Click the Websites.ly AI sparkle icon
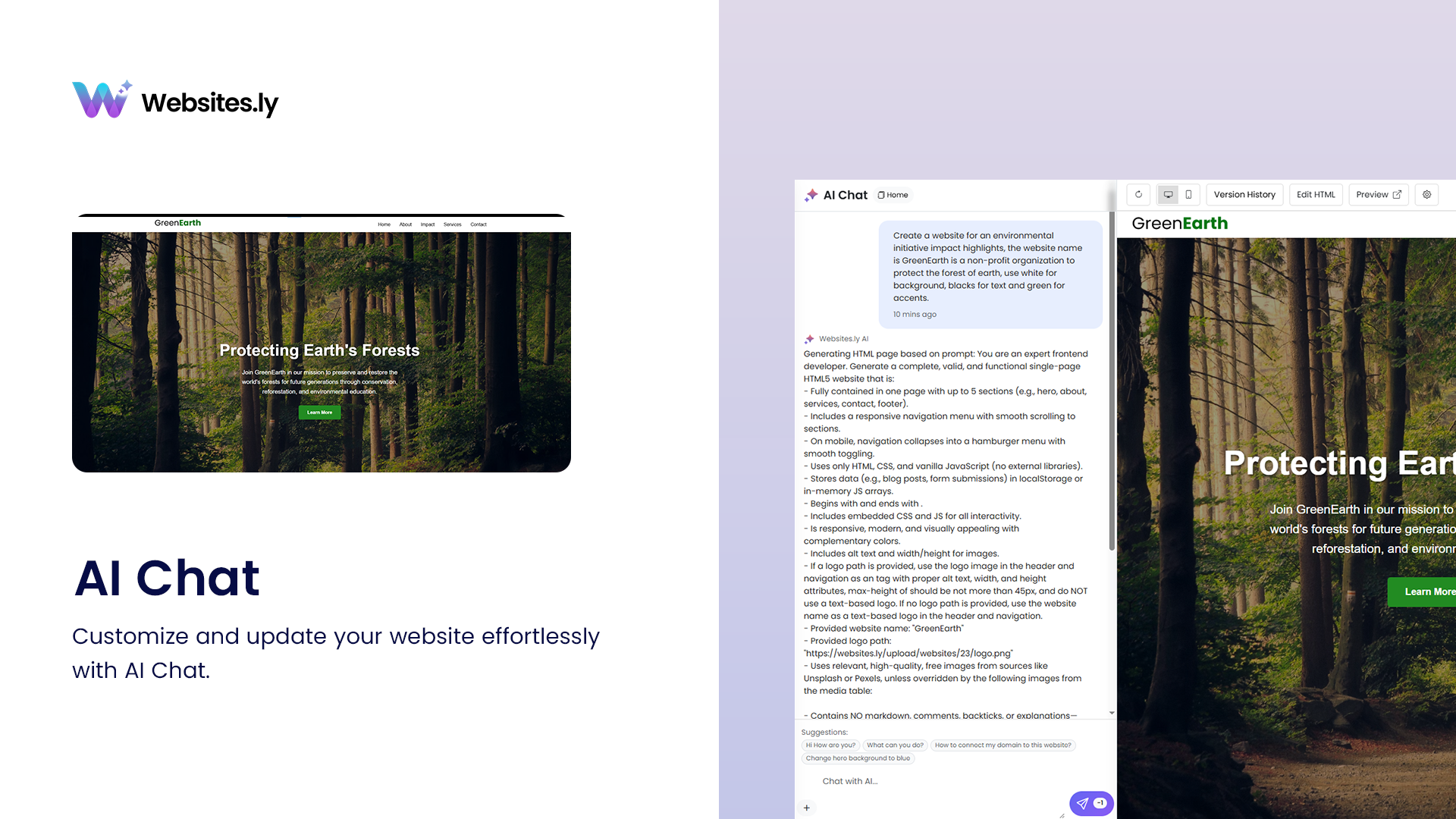1456x819 pixels. click(808, 339)
